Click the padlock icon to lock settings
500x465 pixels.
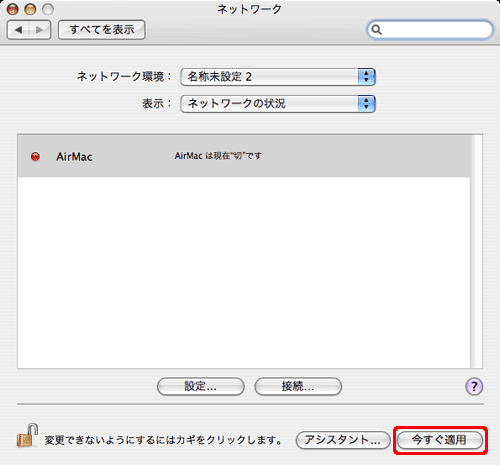[27, 435]
